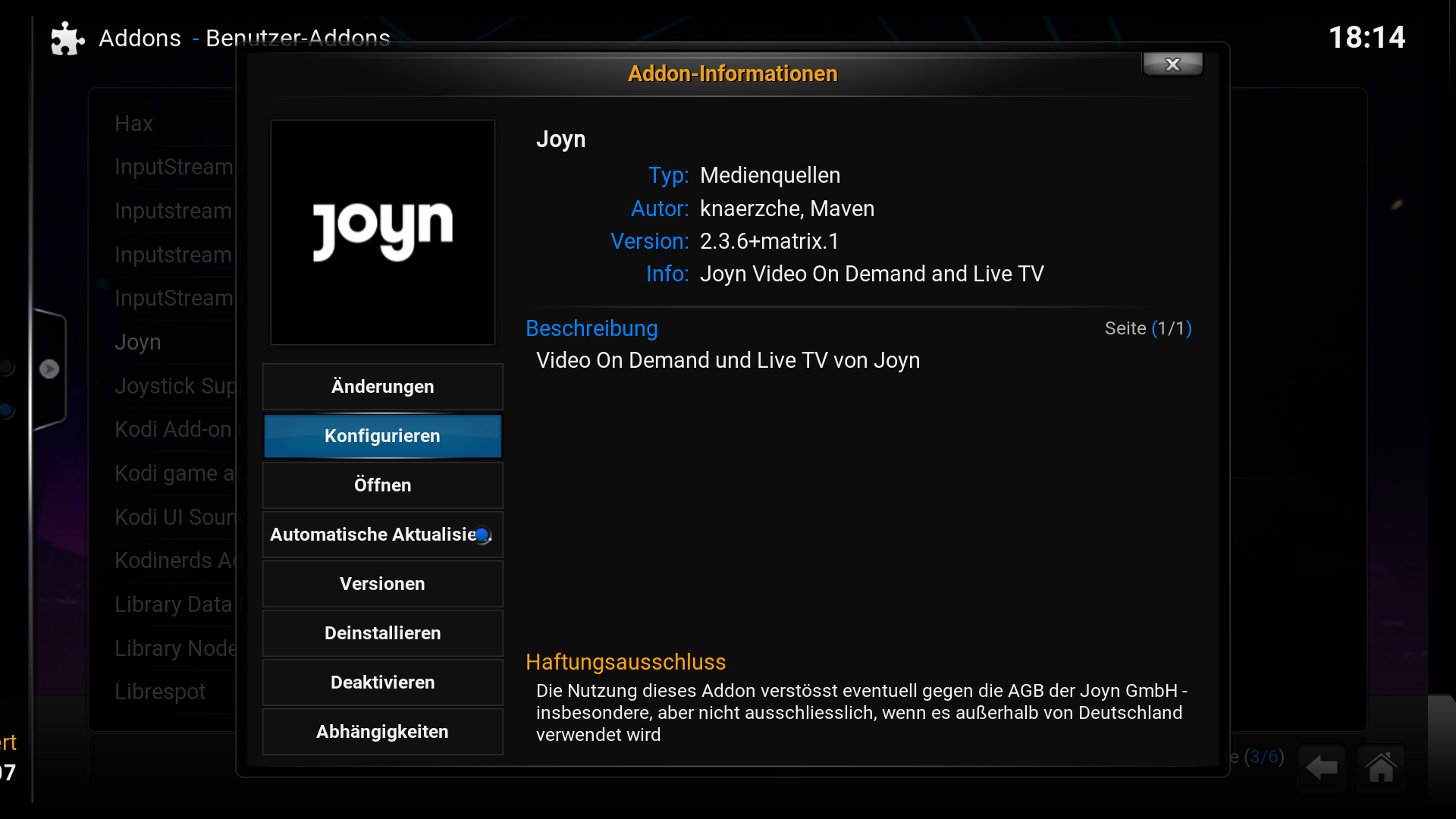Click the version text 2.3.6+matrix.1

pyautogui.click(x=770, y=241)
